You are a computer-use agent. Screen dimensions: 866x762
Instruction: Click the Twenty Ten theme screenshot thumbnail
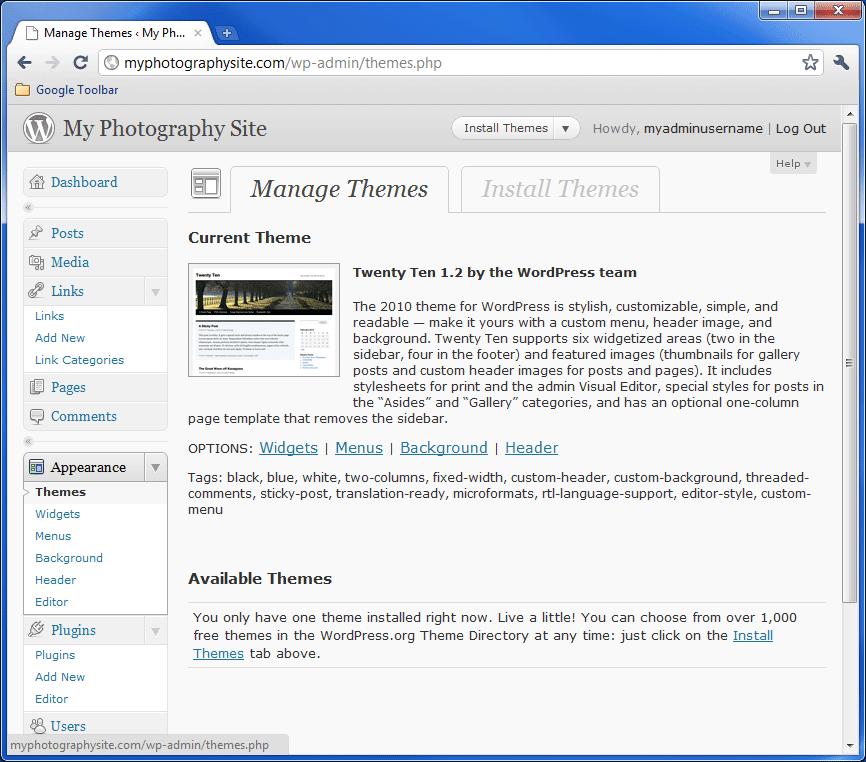pos(264,320)
